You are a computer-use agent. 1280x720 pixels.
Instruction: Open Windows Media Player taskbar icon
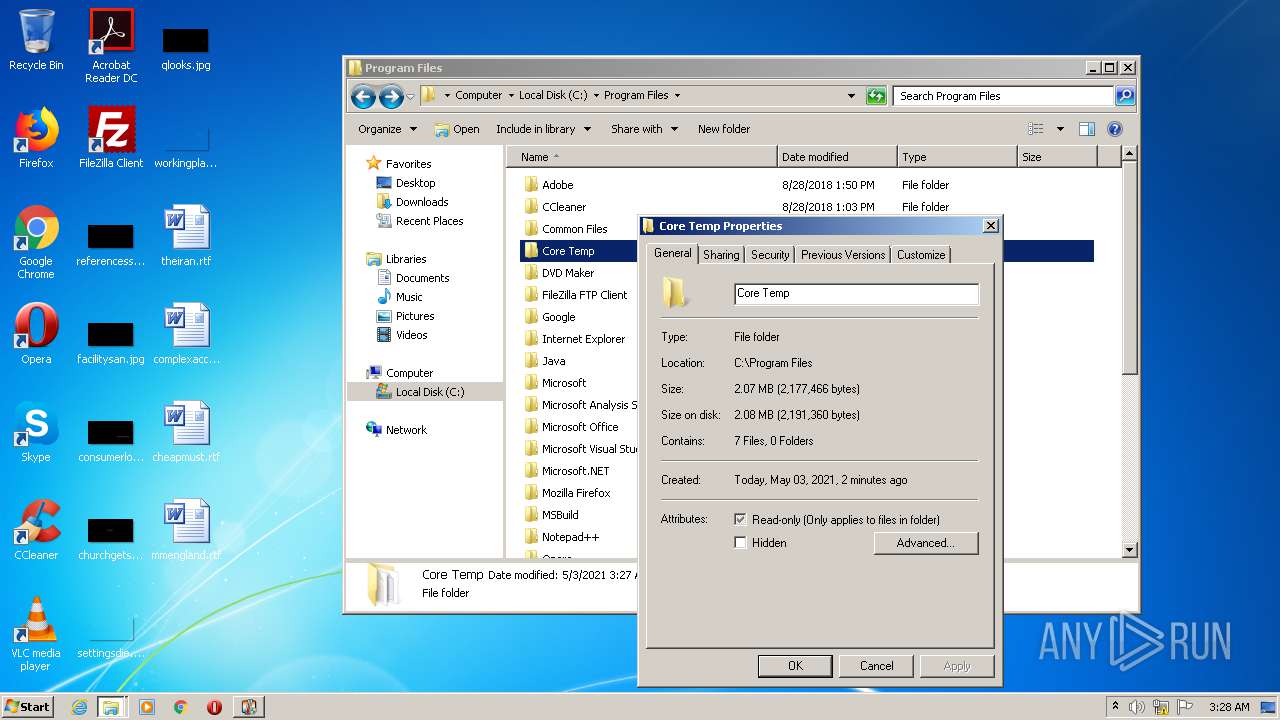[147, 707]
